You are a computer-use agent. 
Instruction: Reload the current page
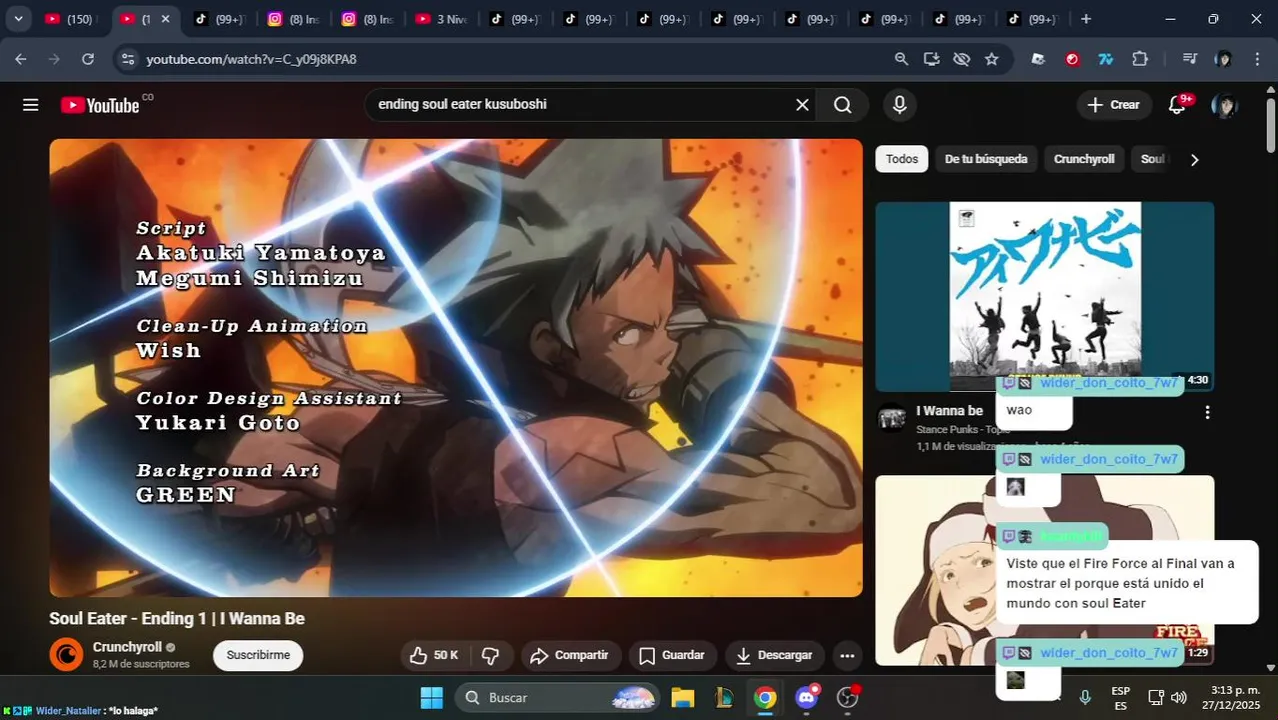click(88, 60)
